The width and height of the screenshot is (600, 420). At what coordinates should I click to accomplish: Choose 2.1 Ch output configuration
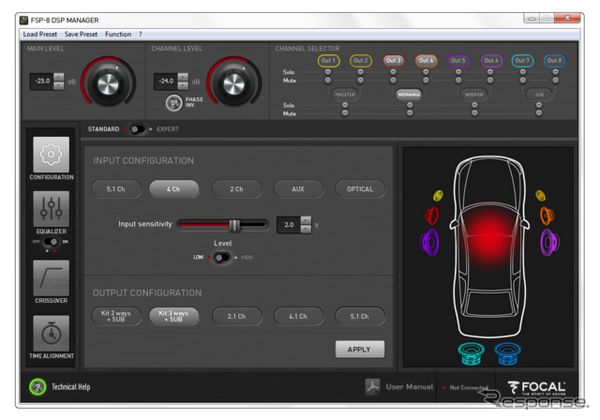pos(237,316)
